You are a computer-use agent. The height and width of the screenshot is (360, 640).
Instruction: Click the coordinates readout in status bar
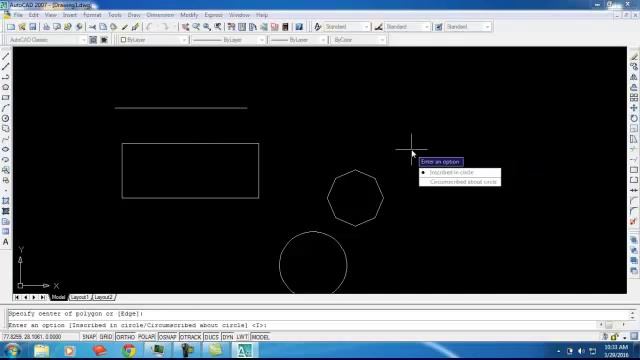tap(40, 337)
